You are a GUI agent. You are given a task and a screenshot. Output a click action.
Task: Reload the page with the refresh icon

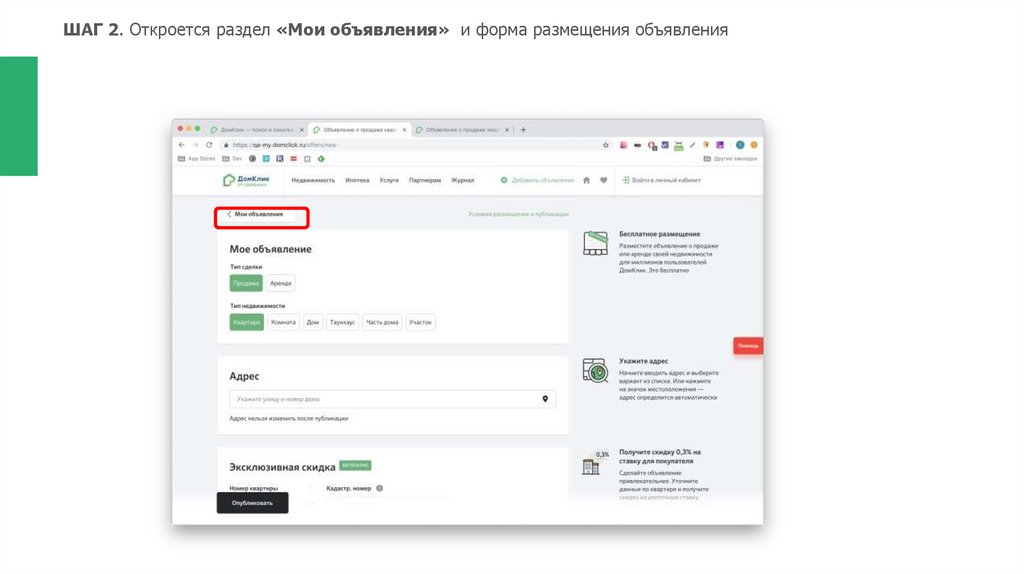pyautogui.click(x=209, y=145)
